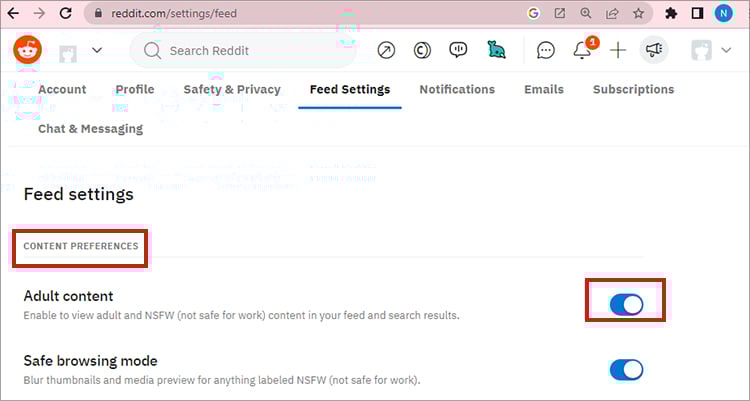
Task: Click the Search Reddit field
Action: (x=243, y=50)
